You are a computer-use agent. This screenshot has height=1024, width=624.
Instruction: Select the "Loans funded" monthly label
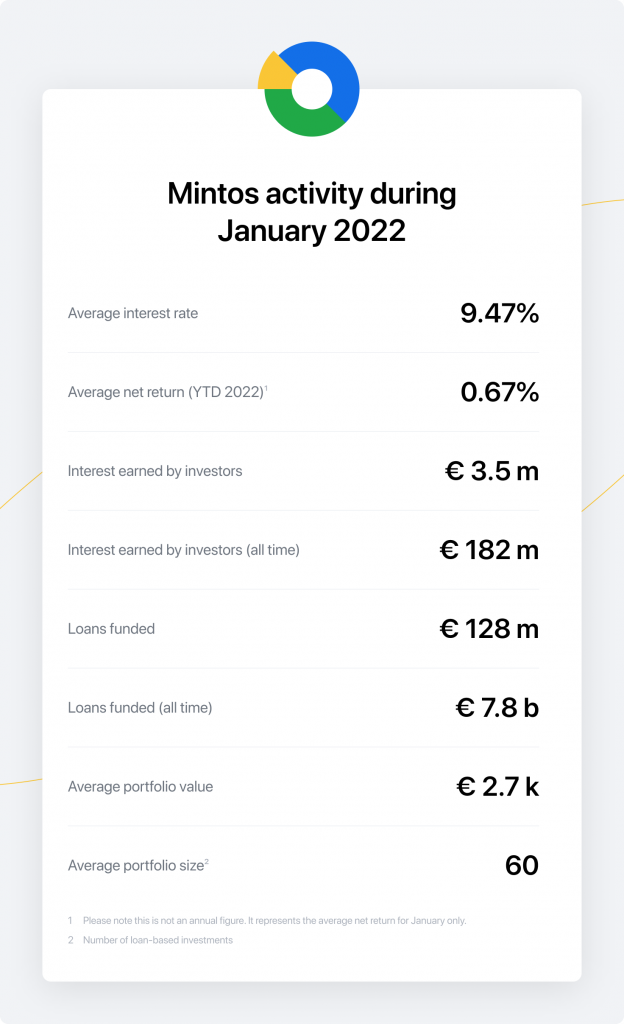pos(111,629)
